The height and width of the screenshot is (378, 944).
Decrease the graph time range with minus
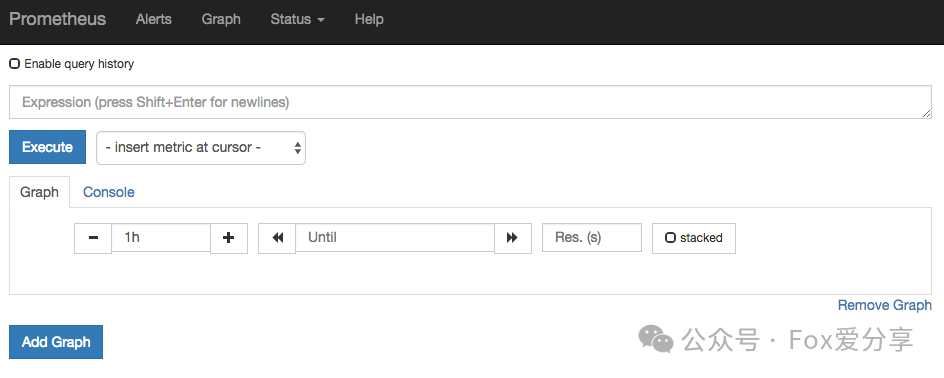click(x=93, y=238)
